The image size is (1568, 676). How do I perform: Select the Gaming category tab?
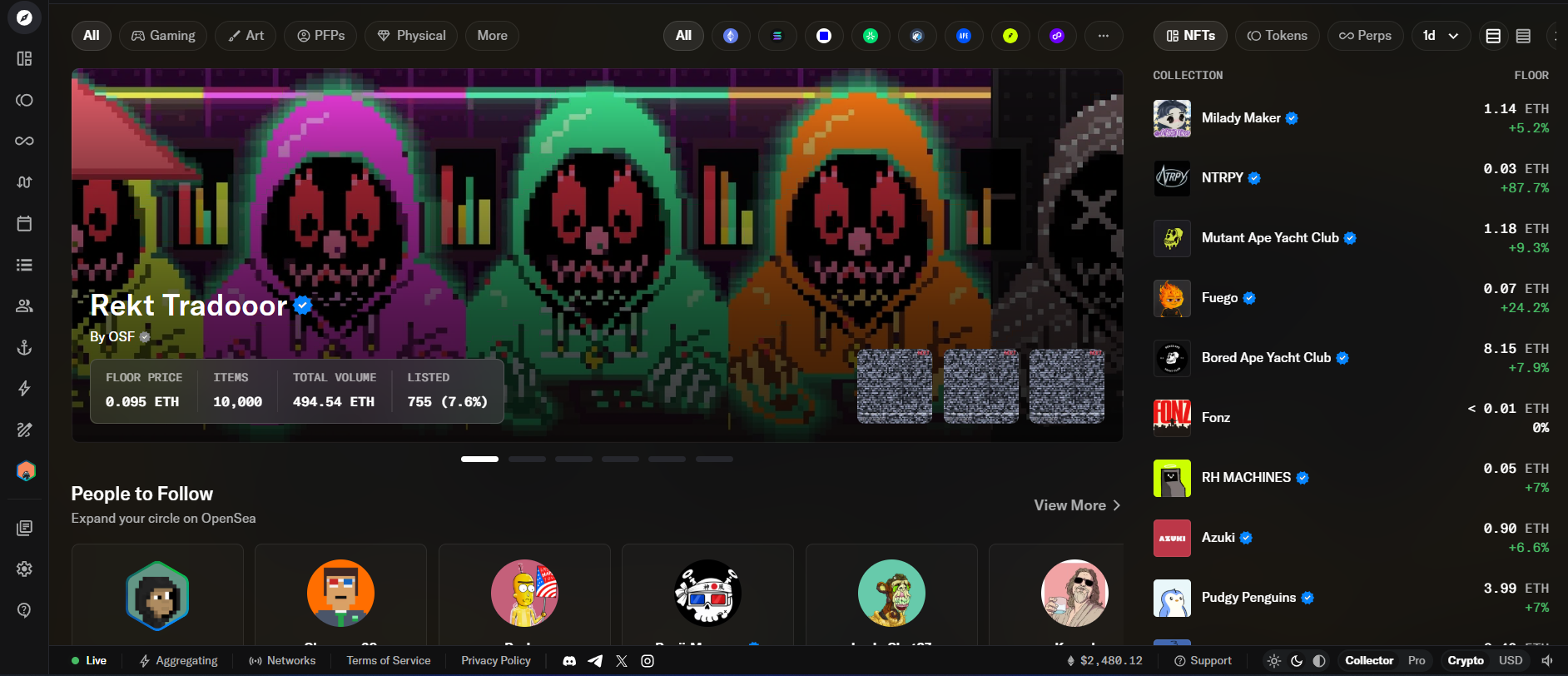(x=163, y=36)
